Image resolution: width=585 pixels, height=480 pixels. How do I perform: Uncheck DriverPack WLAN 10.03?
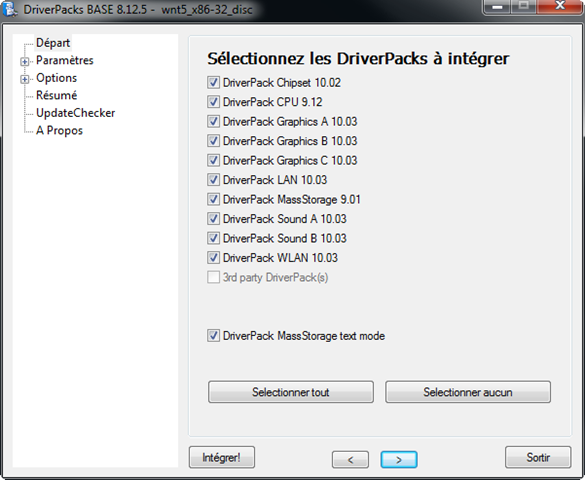(x=213, y=258)
